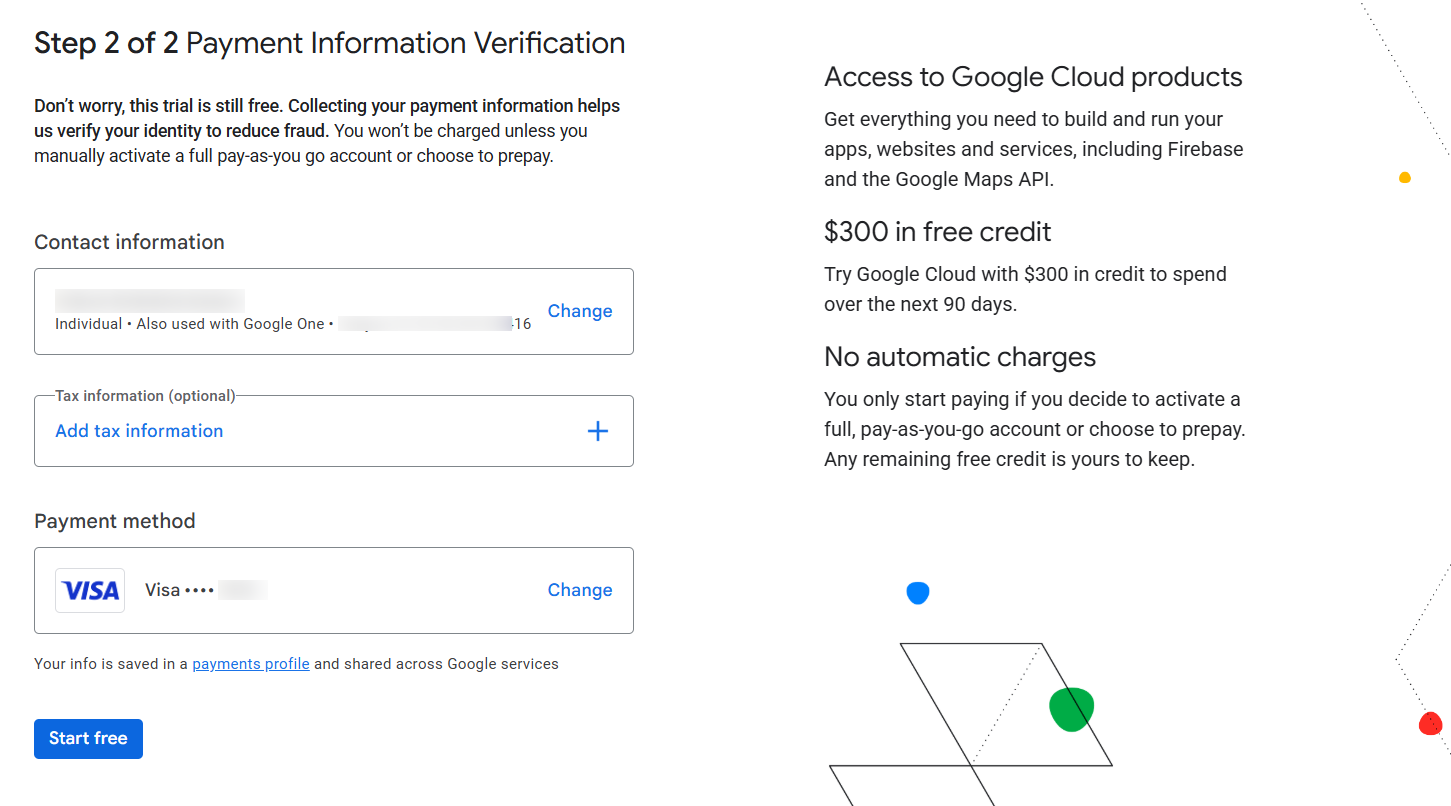Click the 'Contact information' heading
The height and width of the screenshot is (806, 1451).
point(129,242)
